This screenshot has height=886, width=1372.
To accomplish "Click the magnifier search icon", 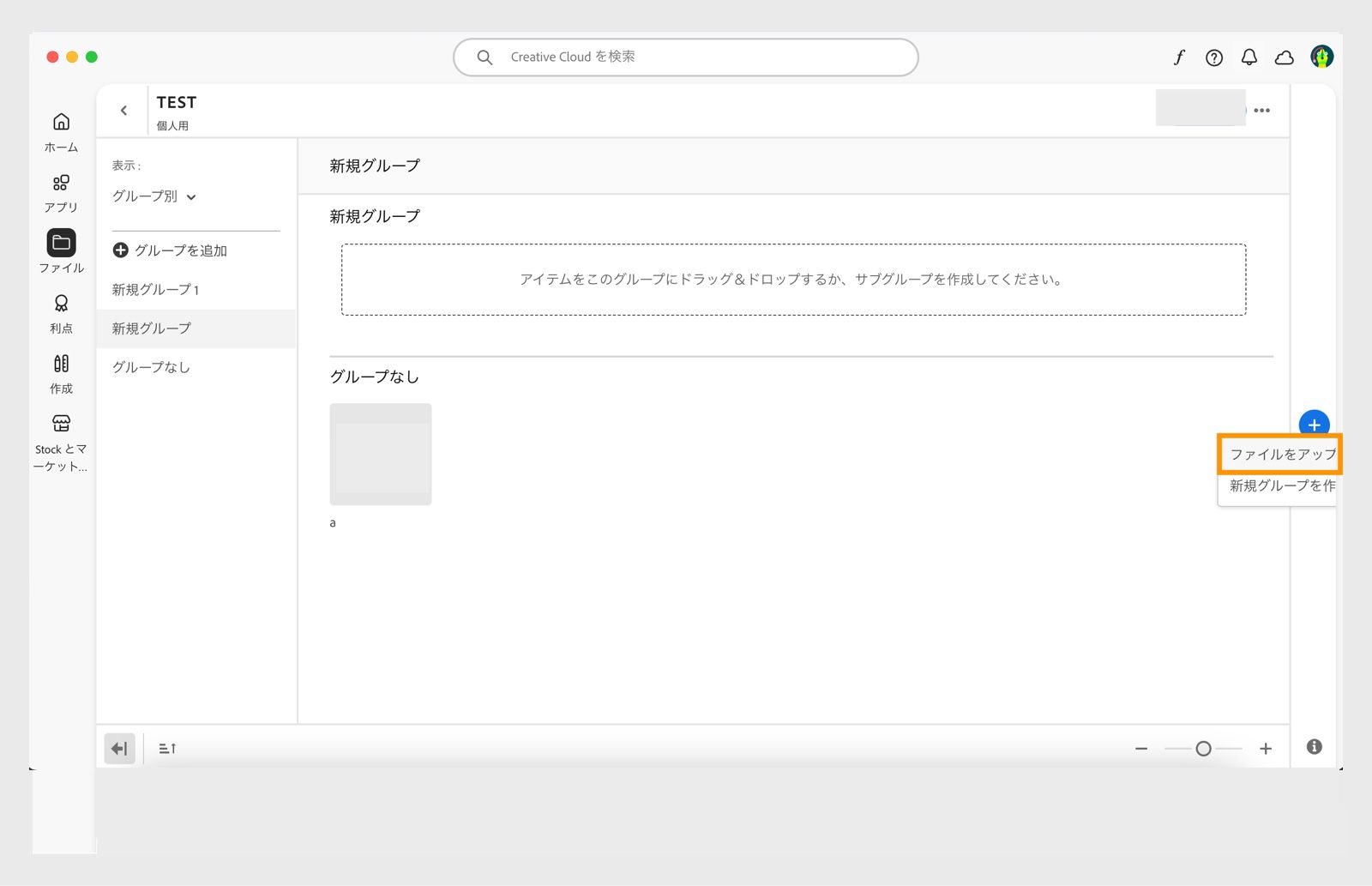I will [484, 57].
